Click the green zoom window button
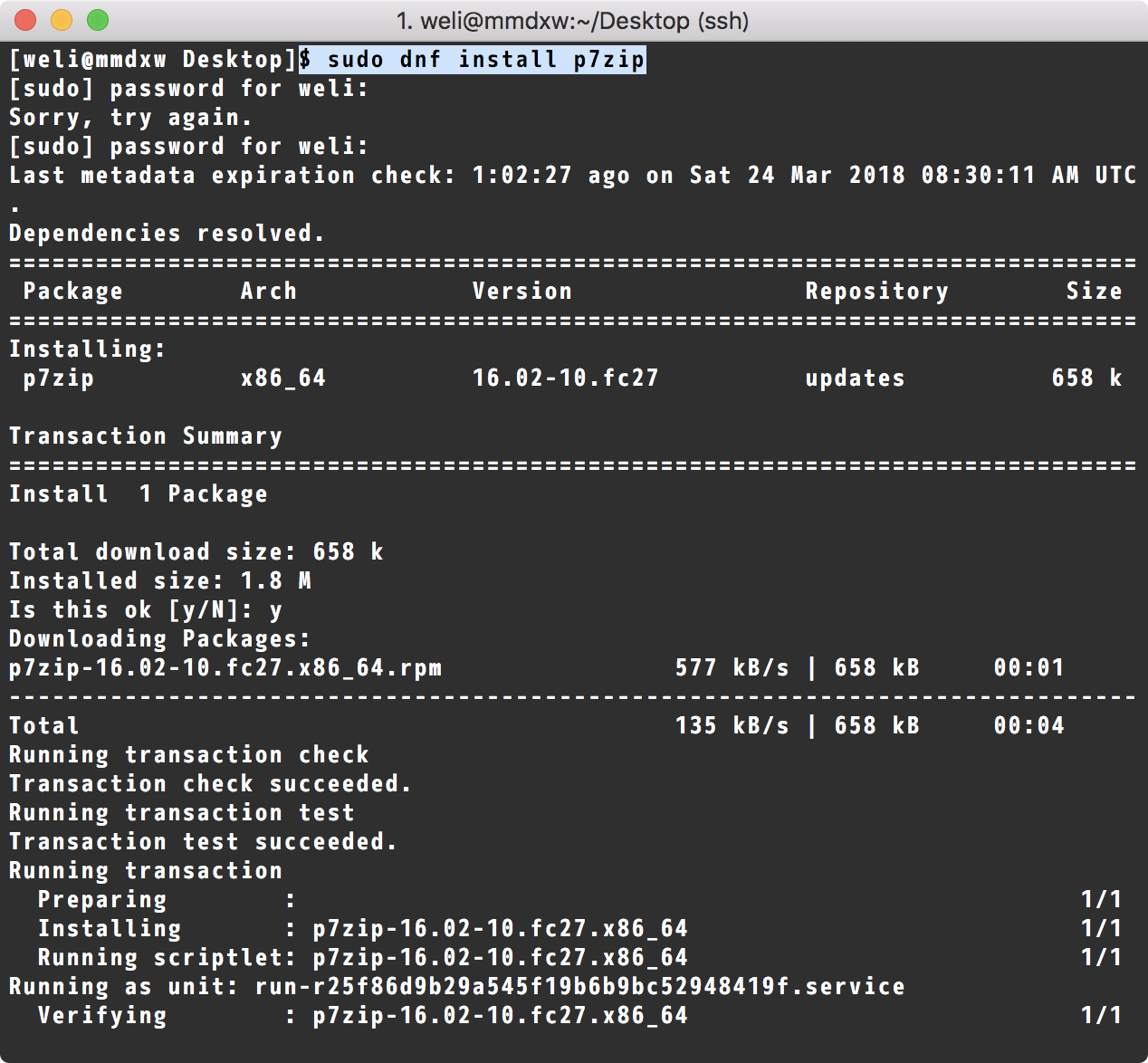Screen dimensions: 1148x1063 tap(98, 20)
